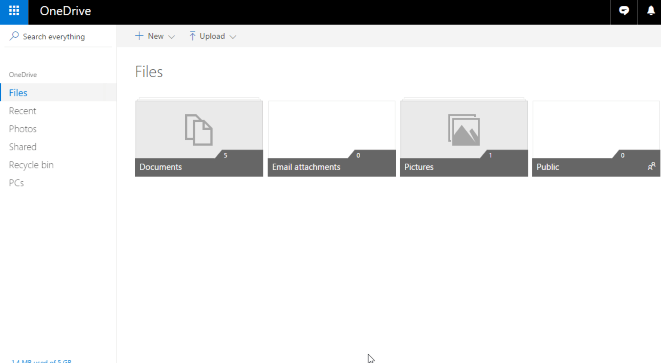Click the image icon in Pictures folder
Screen dimensions: 661x363
click(x=464, y=130)
